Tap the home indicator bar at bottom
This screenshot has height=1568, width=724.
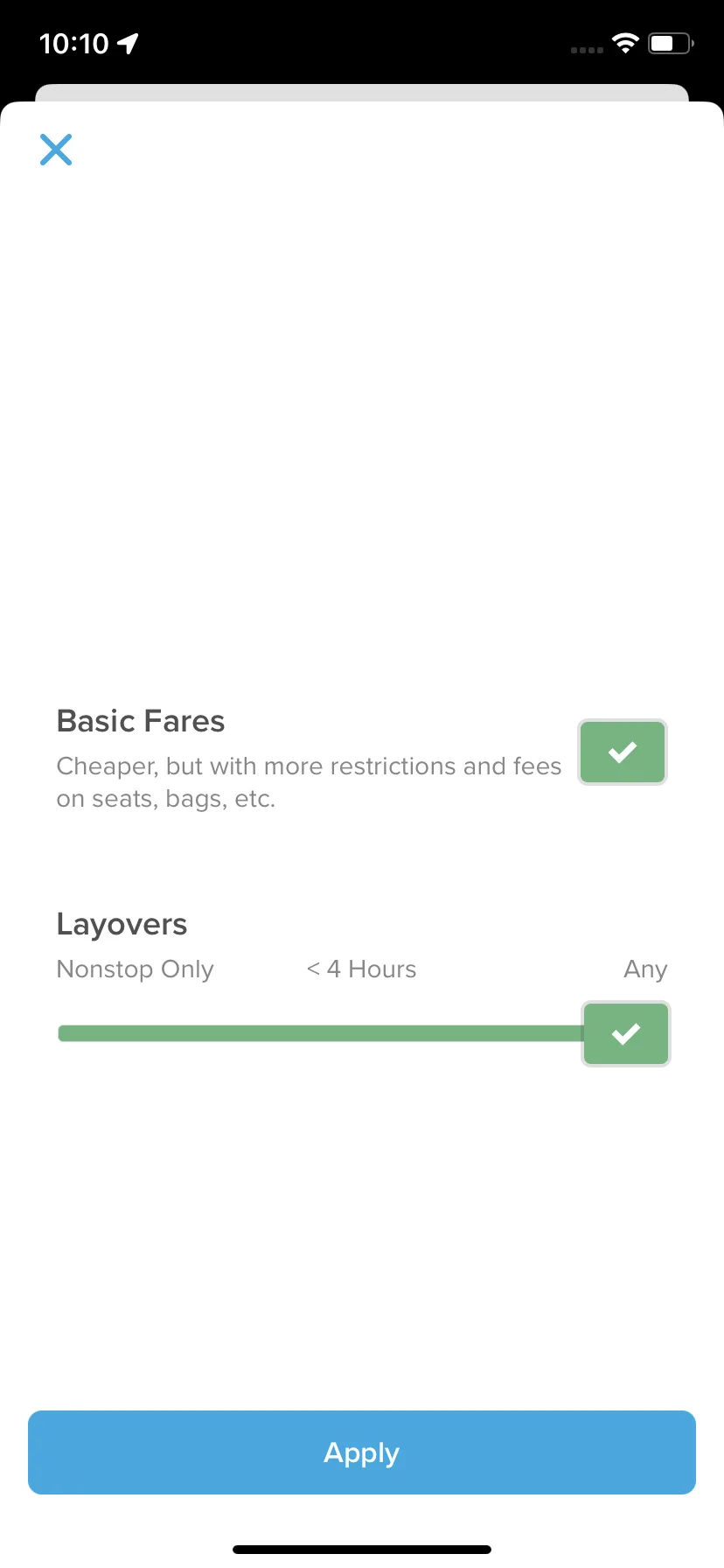click(x=362, y=1550)
